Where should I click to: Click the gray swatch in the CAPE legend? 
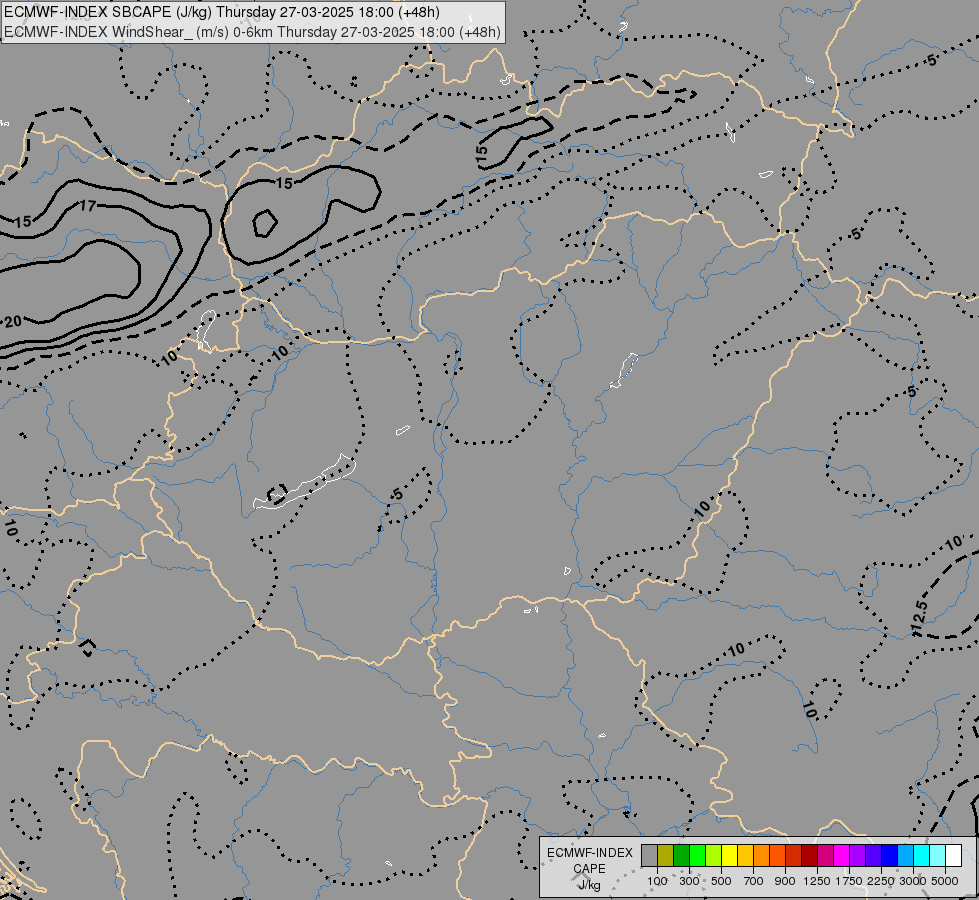coord(649,856)
